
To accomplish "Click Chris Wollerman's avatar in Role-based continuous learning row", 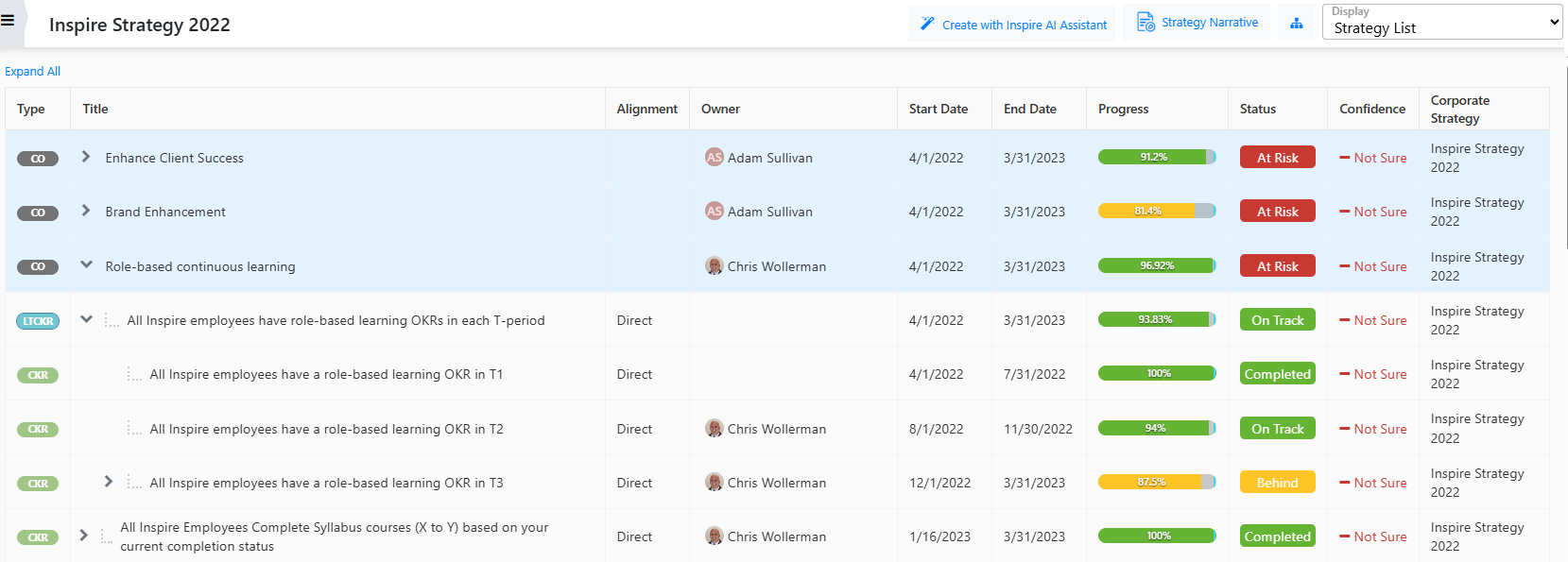I will 715,266.
